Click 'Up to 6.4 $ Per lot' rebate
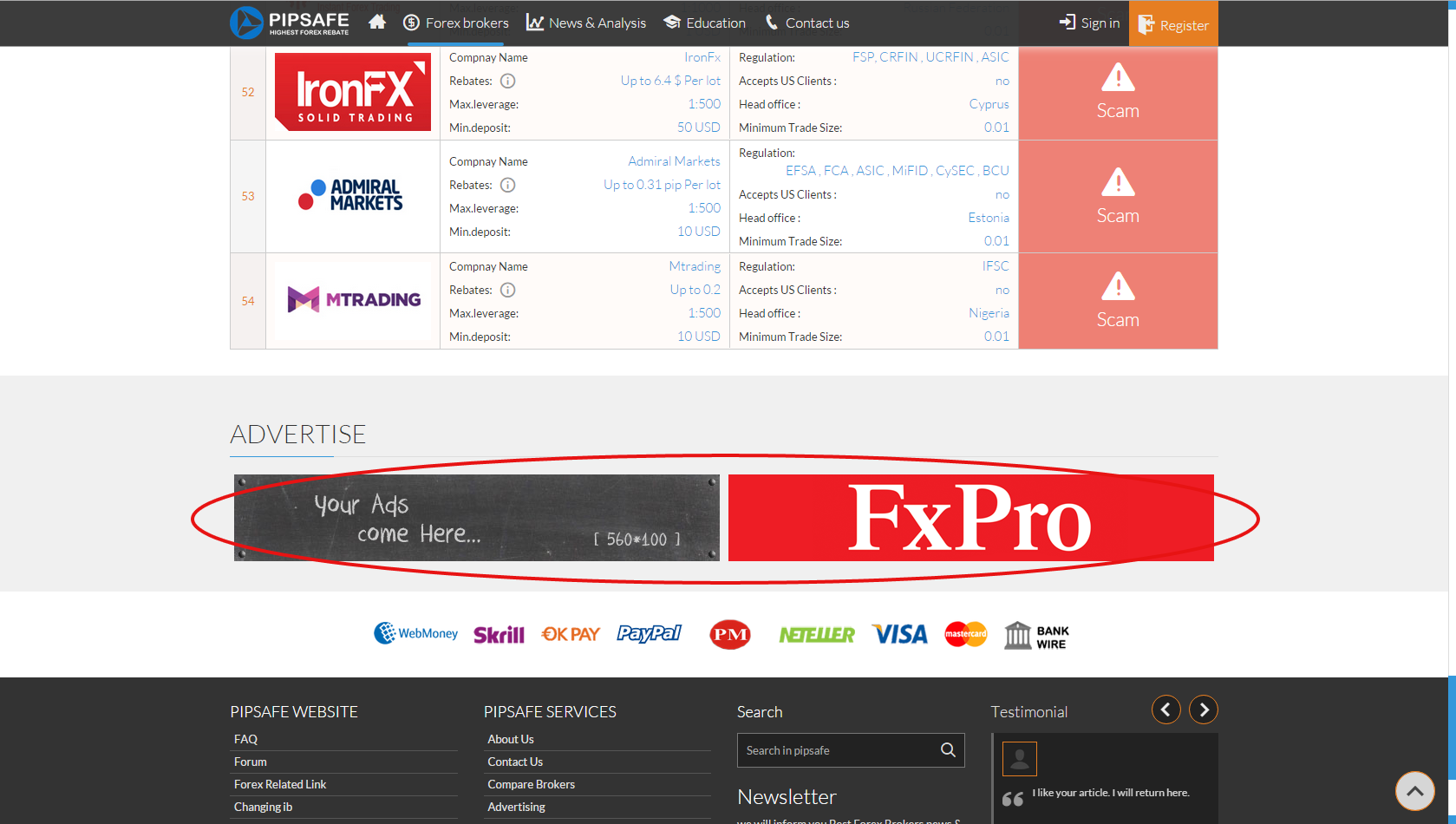Image resolution: width=1456 pixels, height=824 pixels. [670, 81]
